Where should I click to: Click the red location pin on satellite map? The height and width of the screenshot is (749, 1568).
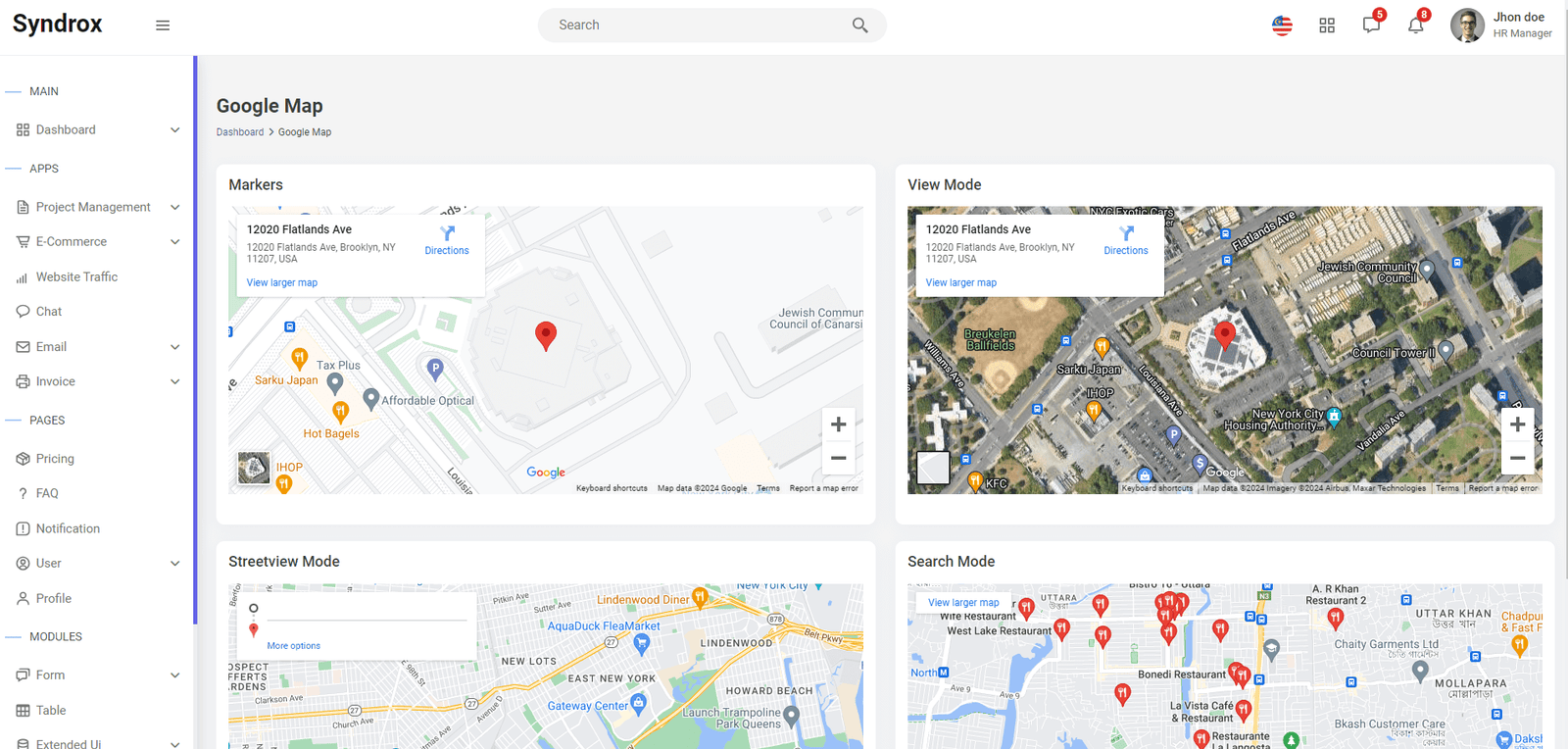pos(1225,335)
